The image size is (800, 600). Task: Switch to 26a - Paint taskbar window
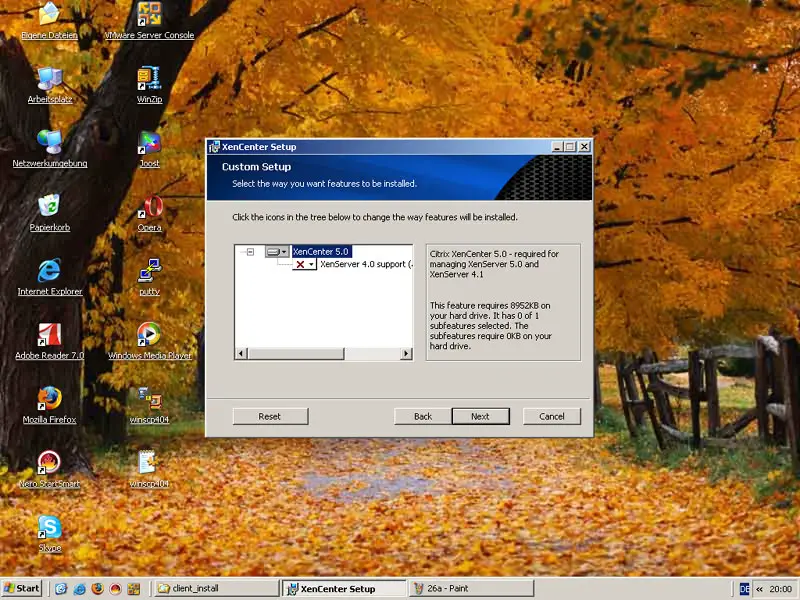pyautogui.click(x=471, y=588)
